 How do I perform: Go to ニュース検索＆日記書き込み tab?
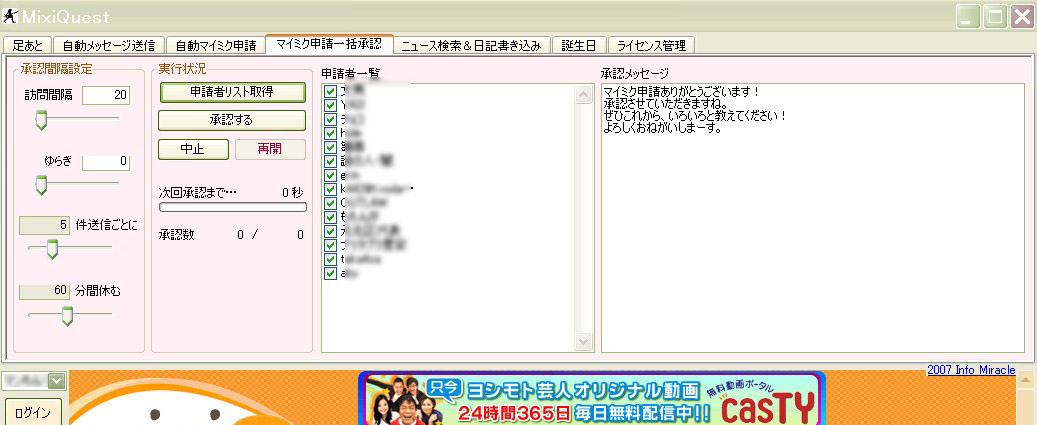pos(472,46)
